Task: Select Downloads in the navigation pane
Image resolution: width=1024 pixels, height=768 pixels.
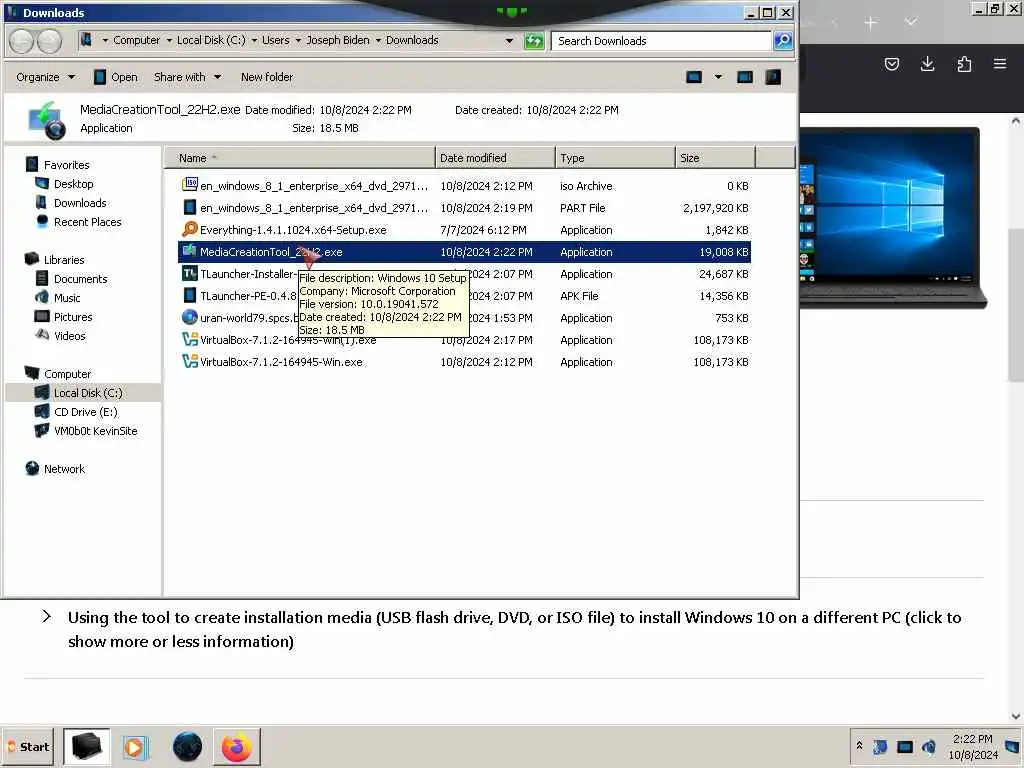Action: click(80, 203)
